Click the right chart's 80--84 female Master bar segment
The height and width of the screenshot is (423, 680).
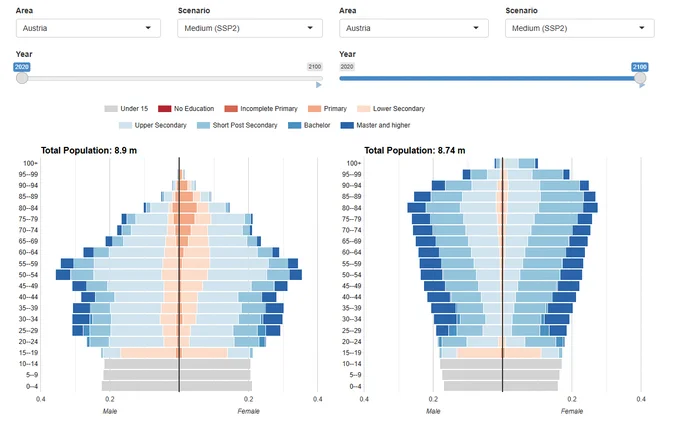click(x=590, y=208)
